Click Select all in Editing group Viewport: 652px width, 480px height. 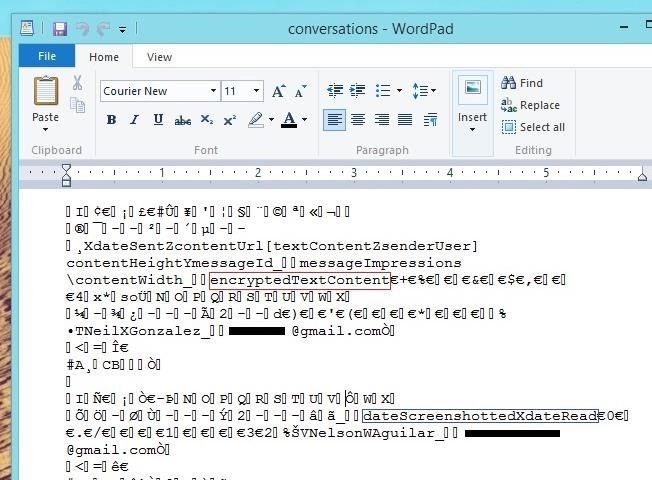pyautogui.click(x=533, y=127)
